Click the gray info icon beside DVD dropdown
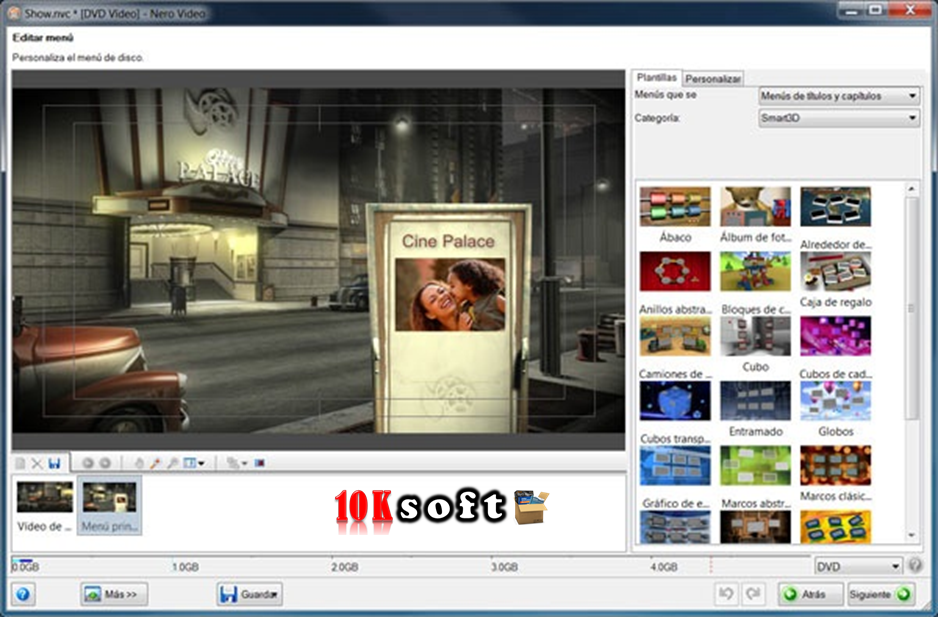The height and width of the screenshot is (617, 938). click(x=915, y=565)
